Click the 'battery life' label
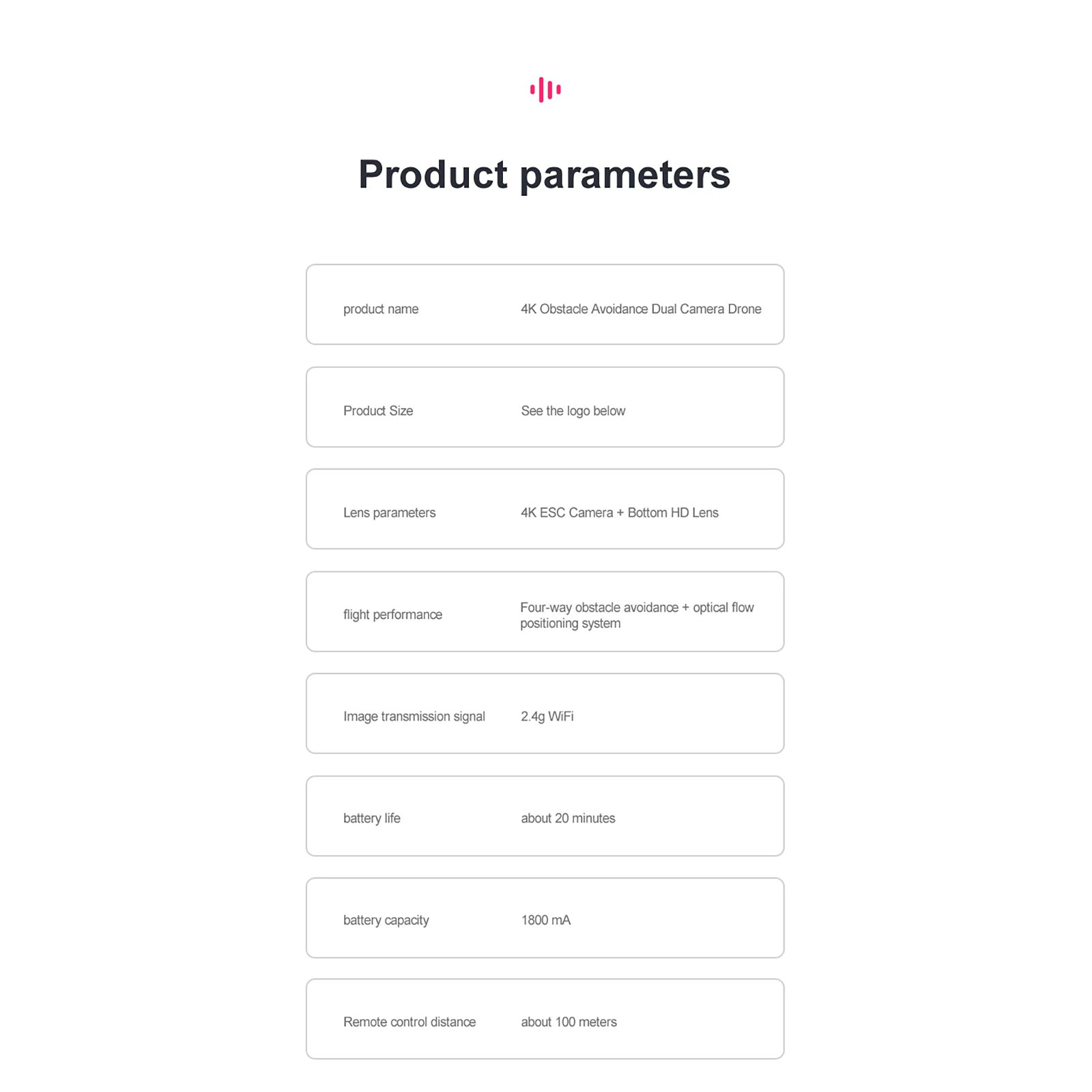Image resolution: width=1092 pixels, height=1092 pixels. click(x=371, y=818)
